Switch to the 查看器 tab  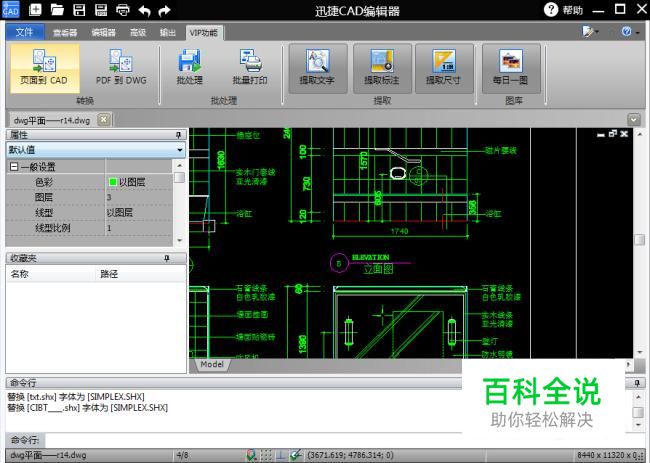[65, 32]
